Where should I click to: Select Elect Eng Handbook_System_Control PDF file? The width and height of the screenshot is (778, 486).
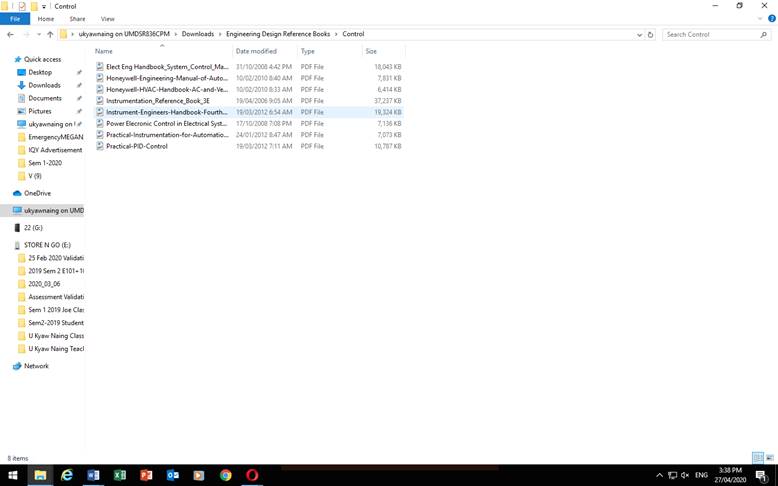(x=248, y=67)
